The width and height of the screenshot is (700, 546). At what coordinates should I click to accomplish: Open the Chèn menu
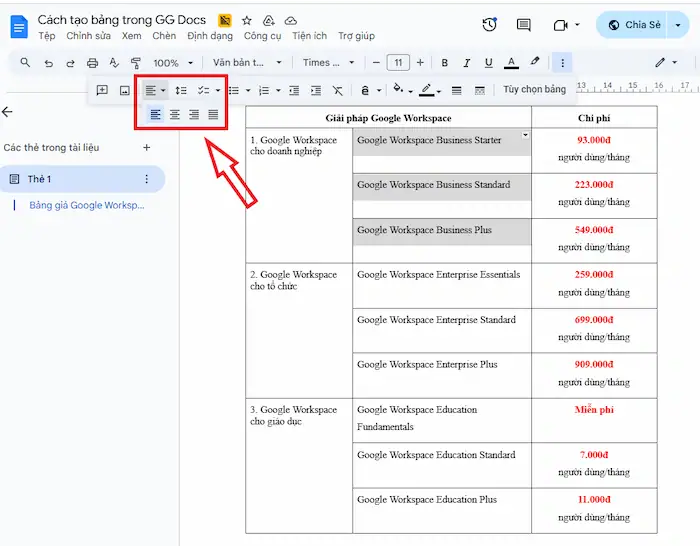pyautogui.click(x=164, y=36)
